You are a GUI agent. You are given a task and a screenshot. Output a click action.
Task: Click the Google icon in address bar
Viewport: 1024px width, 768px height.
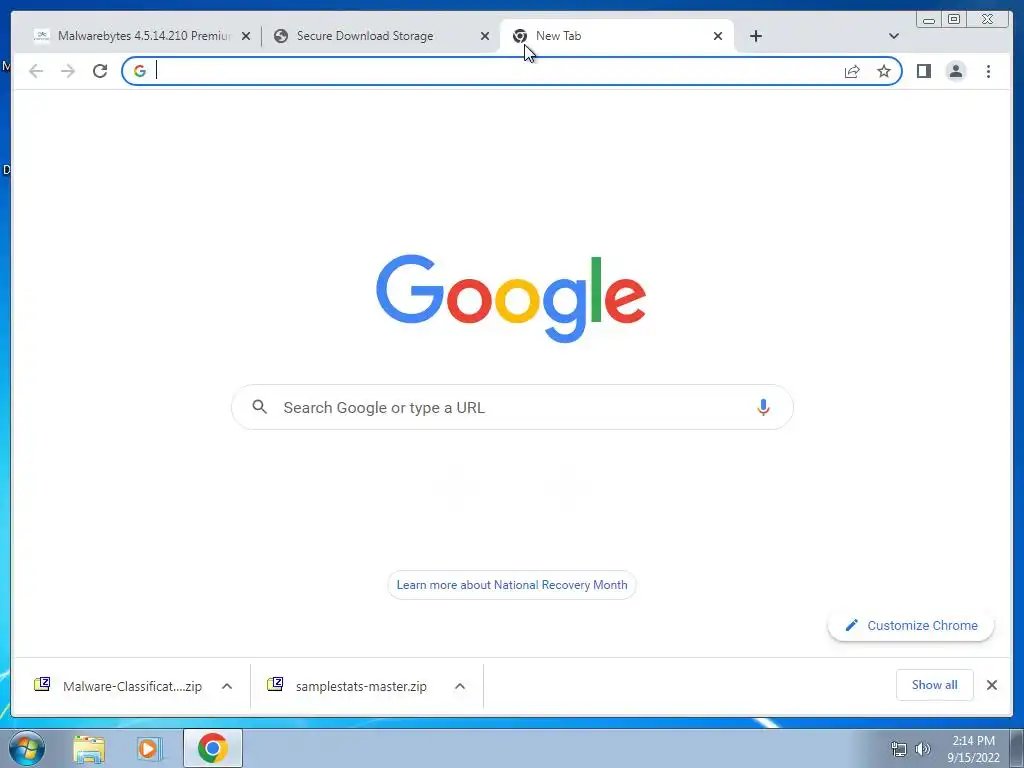pyautogui.click(x=140, y=71)
